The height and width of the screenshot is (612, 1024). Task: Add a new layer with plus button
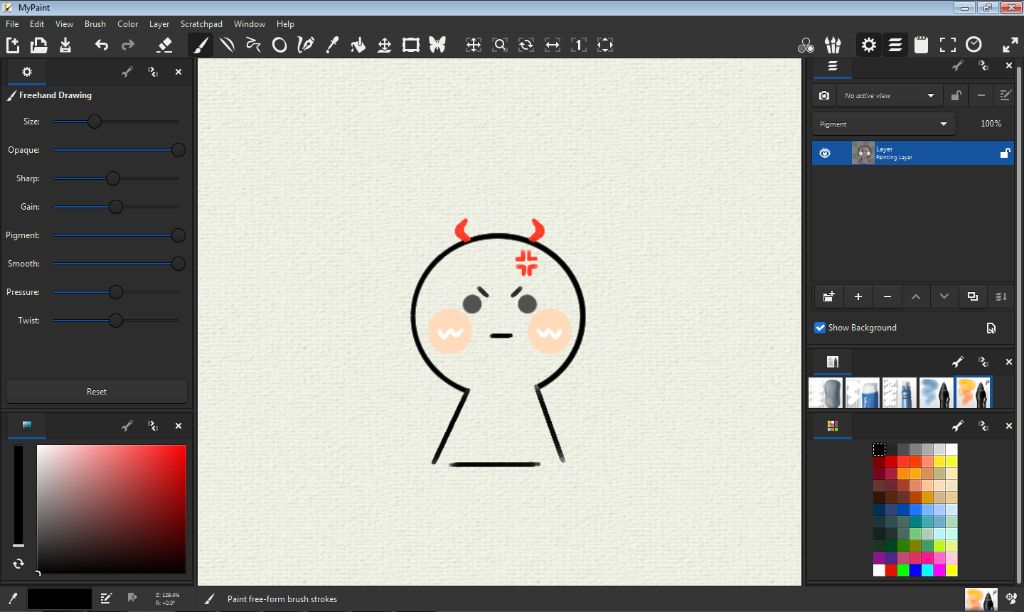[858, 297]
